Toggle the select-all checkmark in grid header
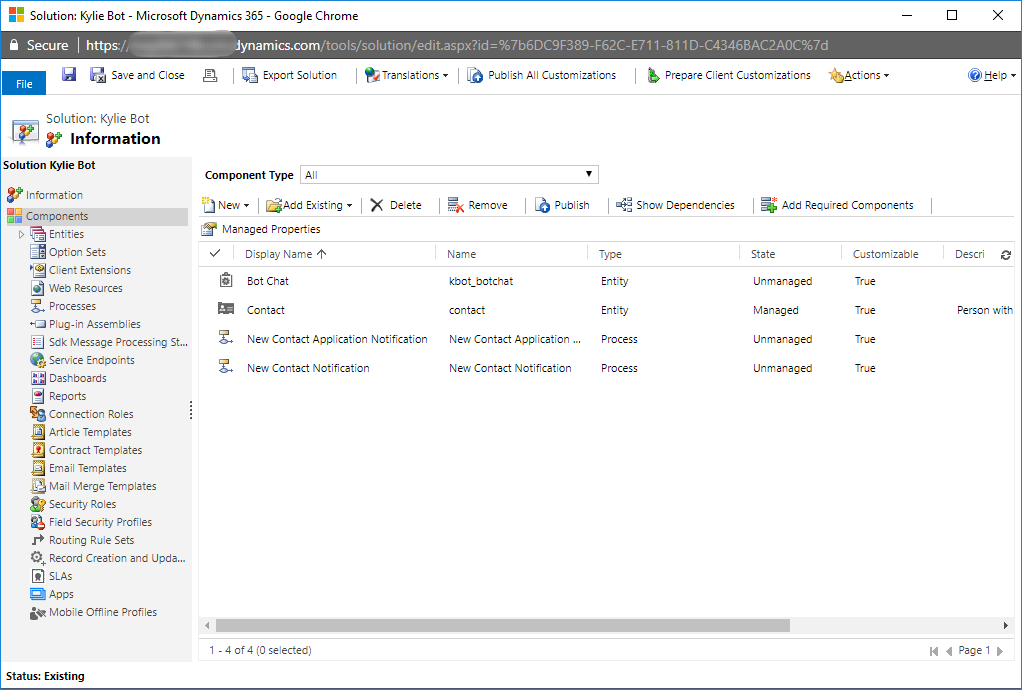The height and width of the screenshot is (690, 1022). coord(215,254)
